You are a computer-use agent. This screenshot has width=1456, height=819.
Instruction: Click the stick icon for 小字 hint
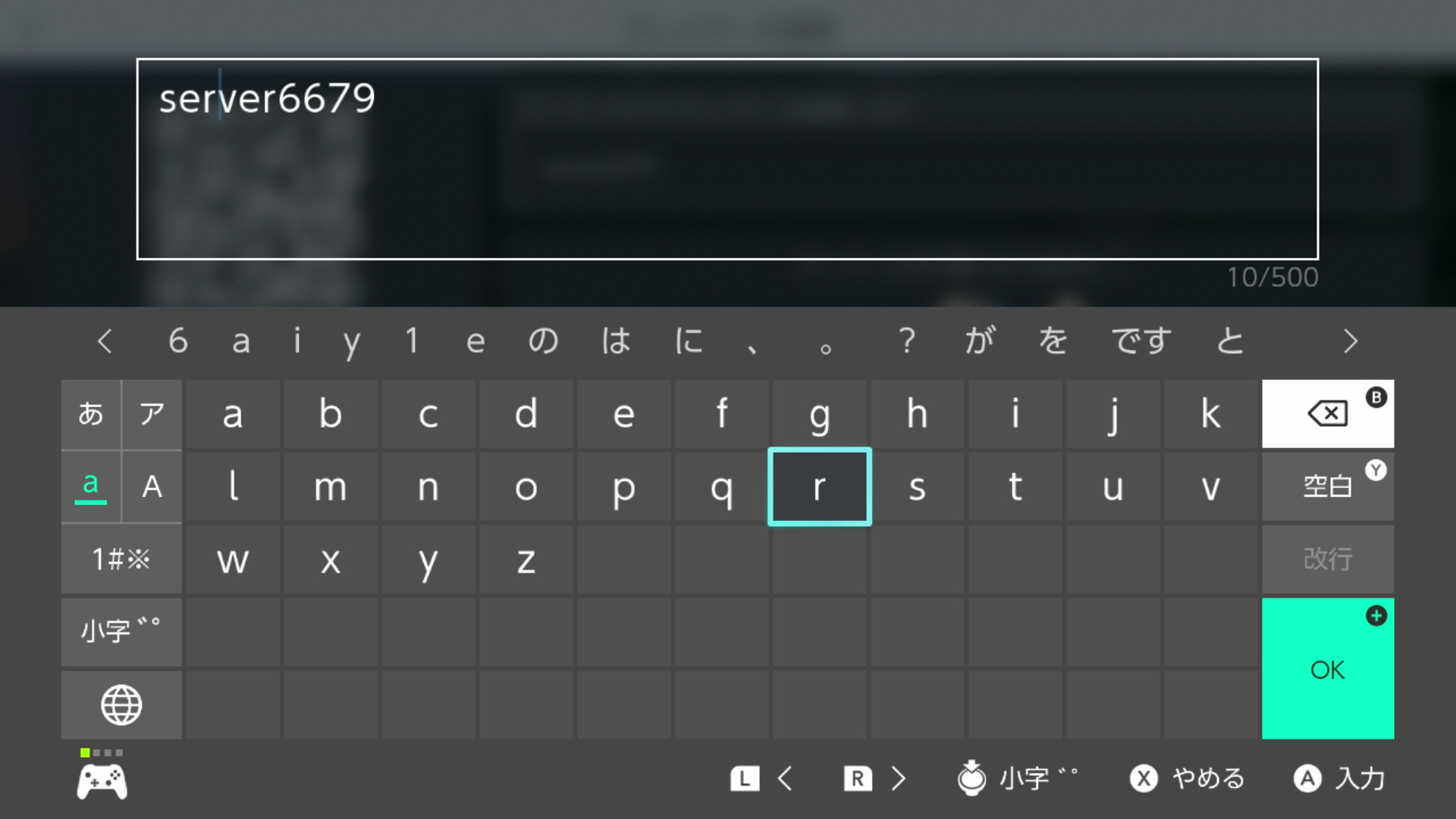[971, 778]
